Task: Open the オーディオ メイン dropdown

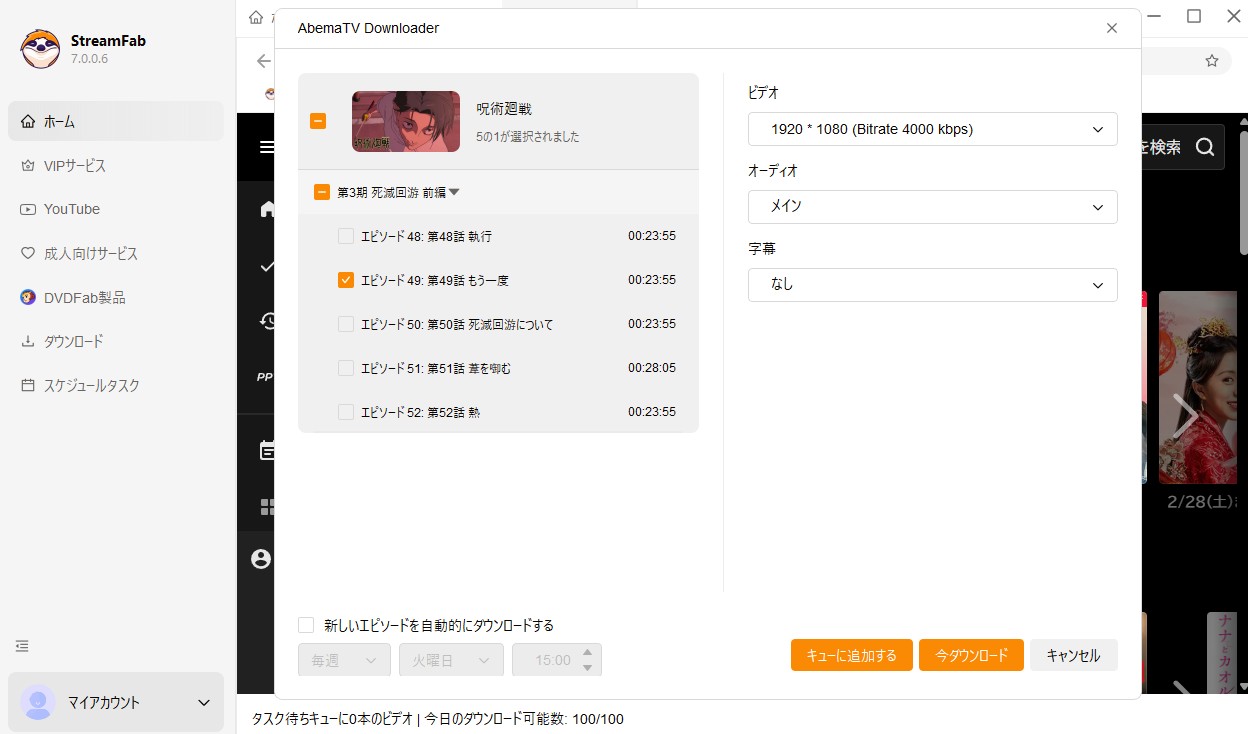Action: 932,207
